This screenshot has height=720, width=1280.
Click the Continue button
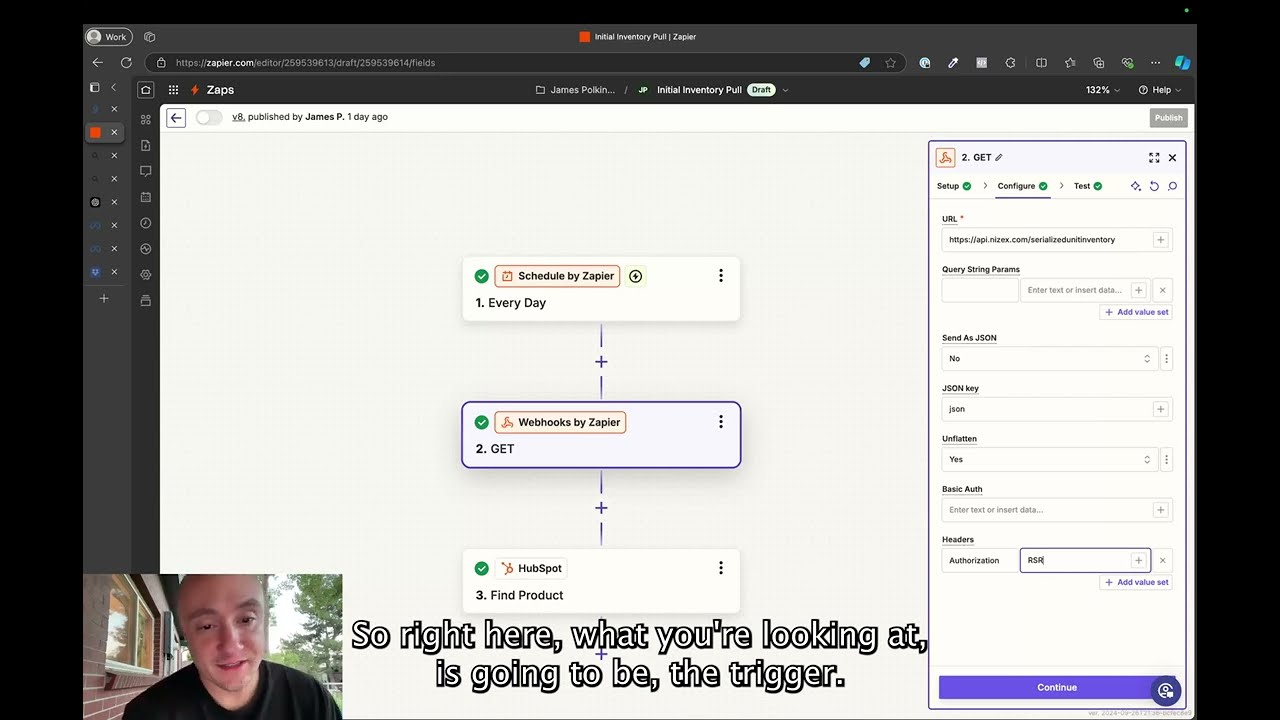pyautogui.click(x=1056, y=687)
